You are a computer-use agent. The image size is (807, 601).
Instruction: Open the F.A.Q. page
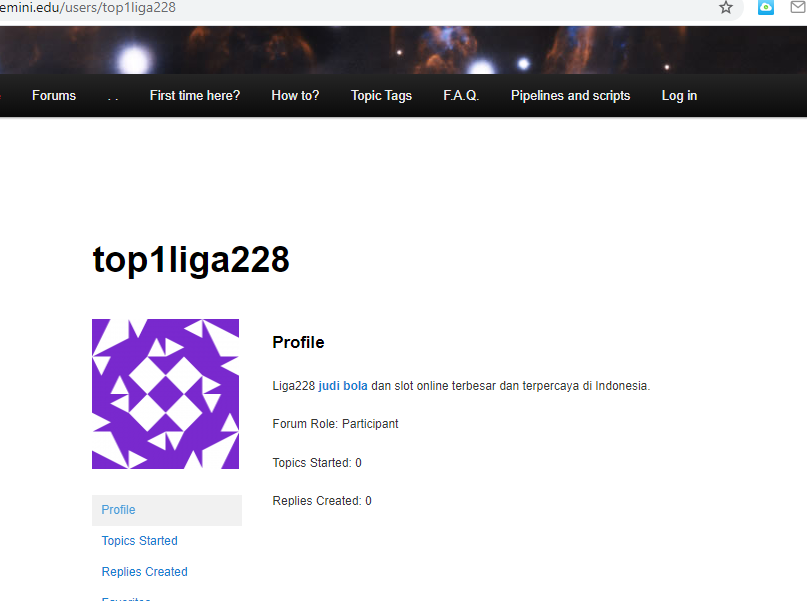point(461,96)
